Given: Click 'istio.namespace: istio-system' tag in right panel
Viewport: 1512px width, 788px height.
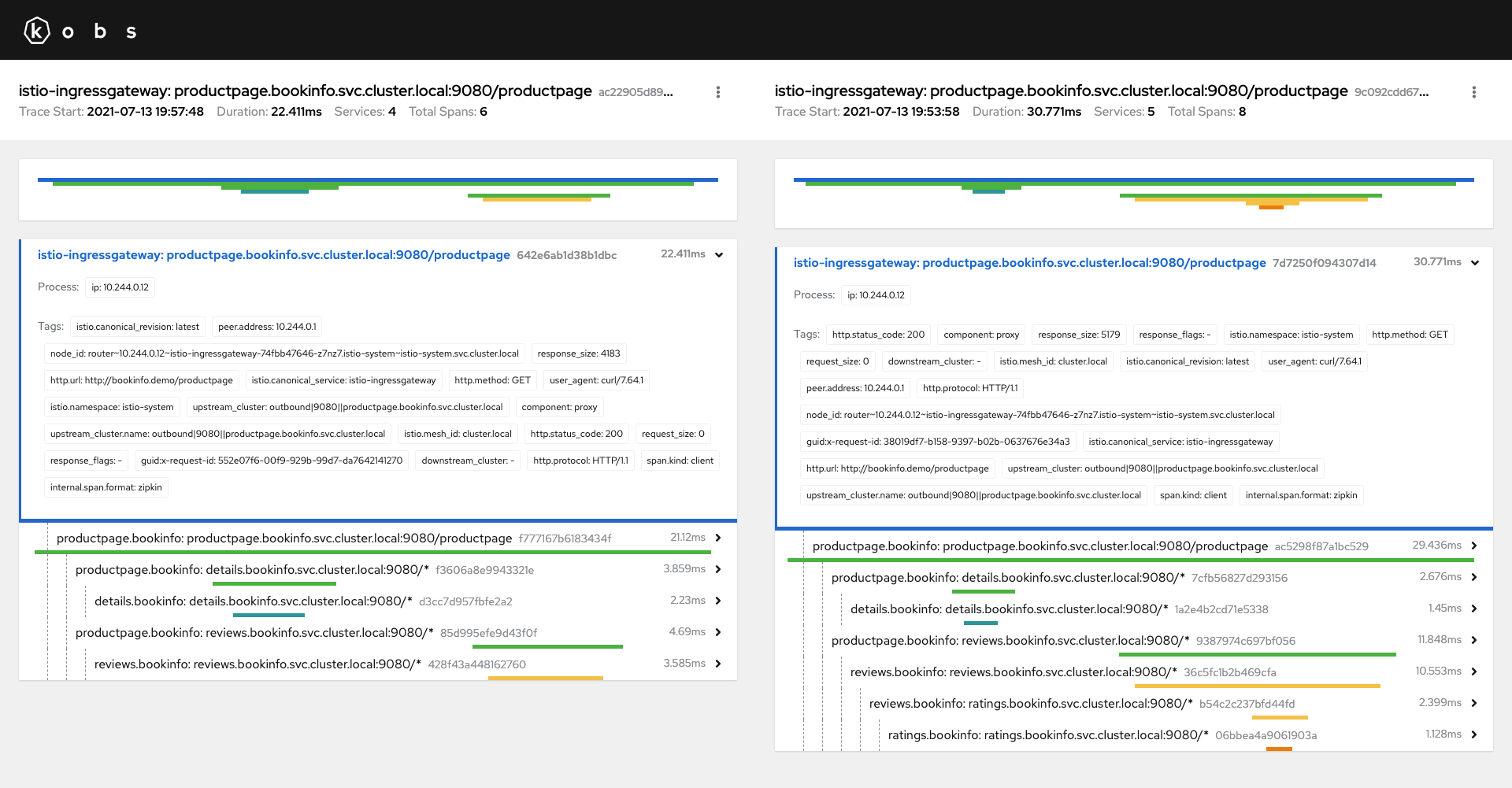Looking at the screenshot, I should pos(1291,335).
